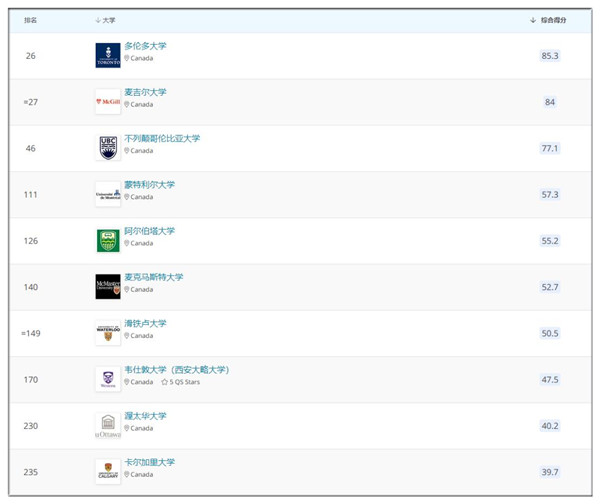Click the Western University purple logo

pyautogui.click(x=108, y=379)
